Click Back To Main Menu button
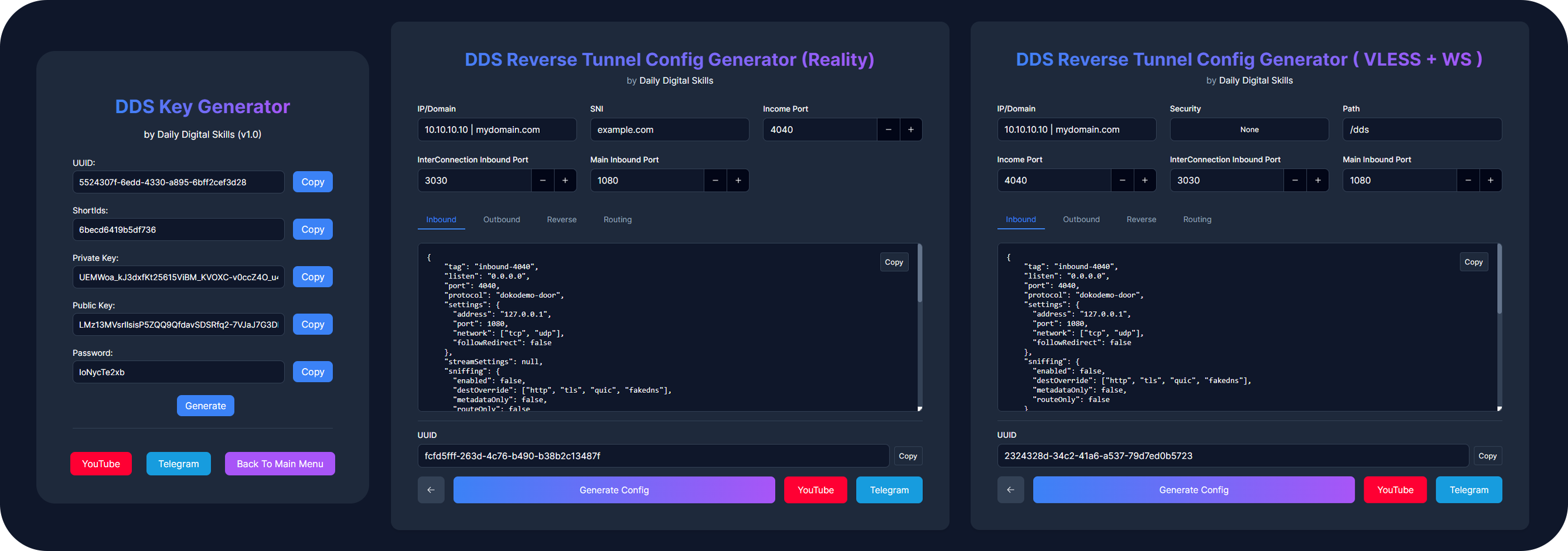1568x551 pixels. click(279, 464)
